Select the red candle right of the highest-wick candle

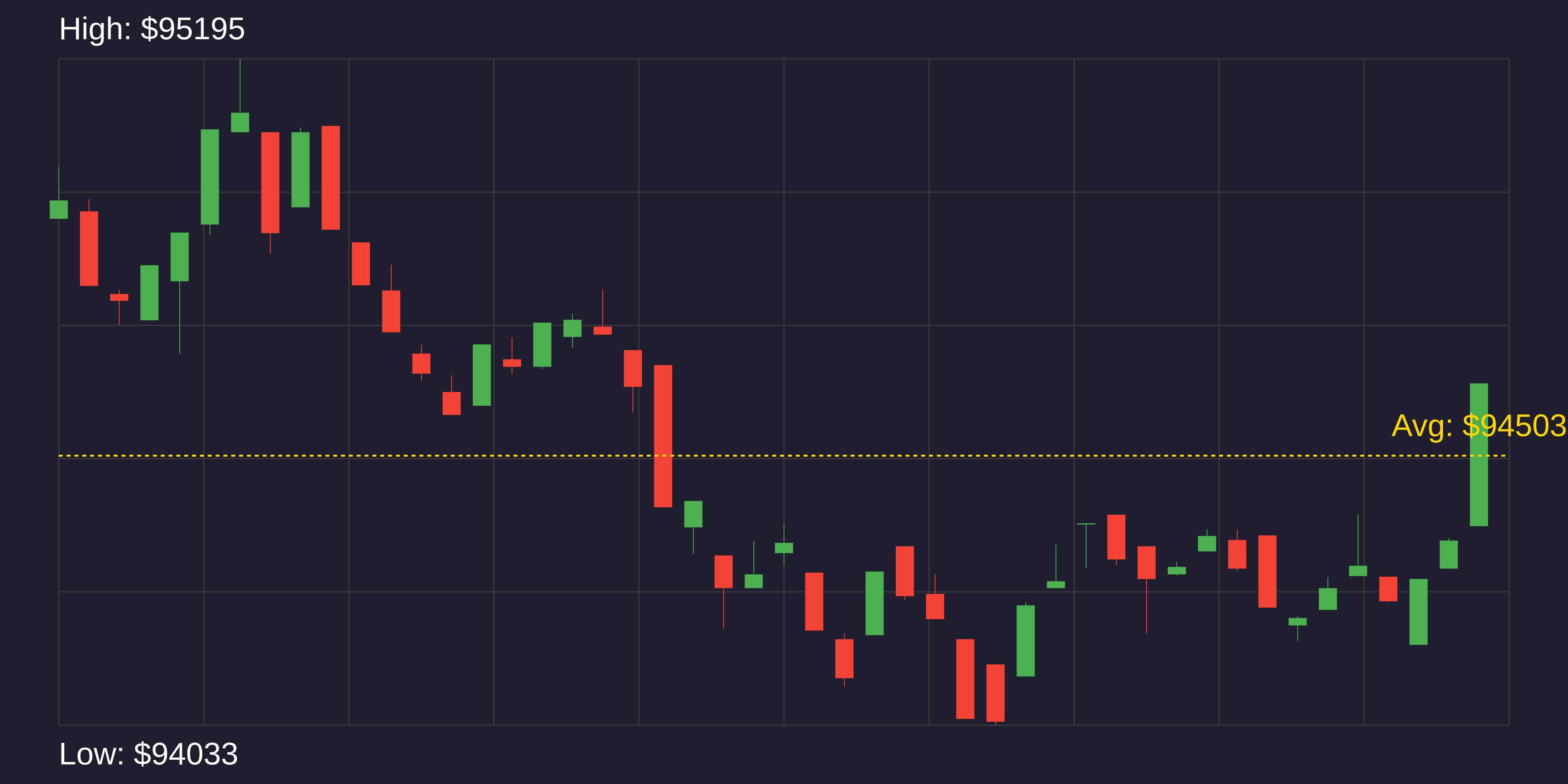coord(270,183)
